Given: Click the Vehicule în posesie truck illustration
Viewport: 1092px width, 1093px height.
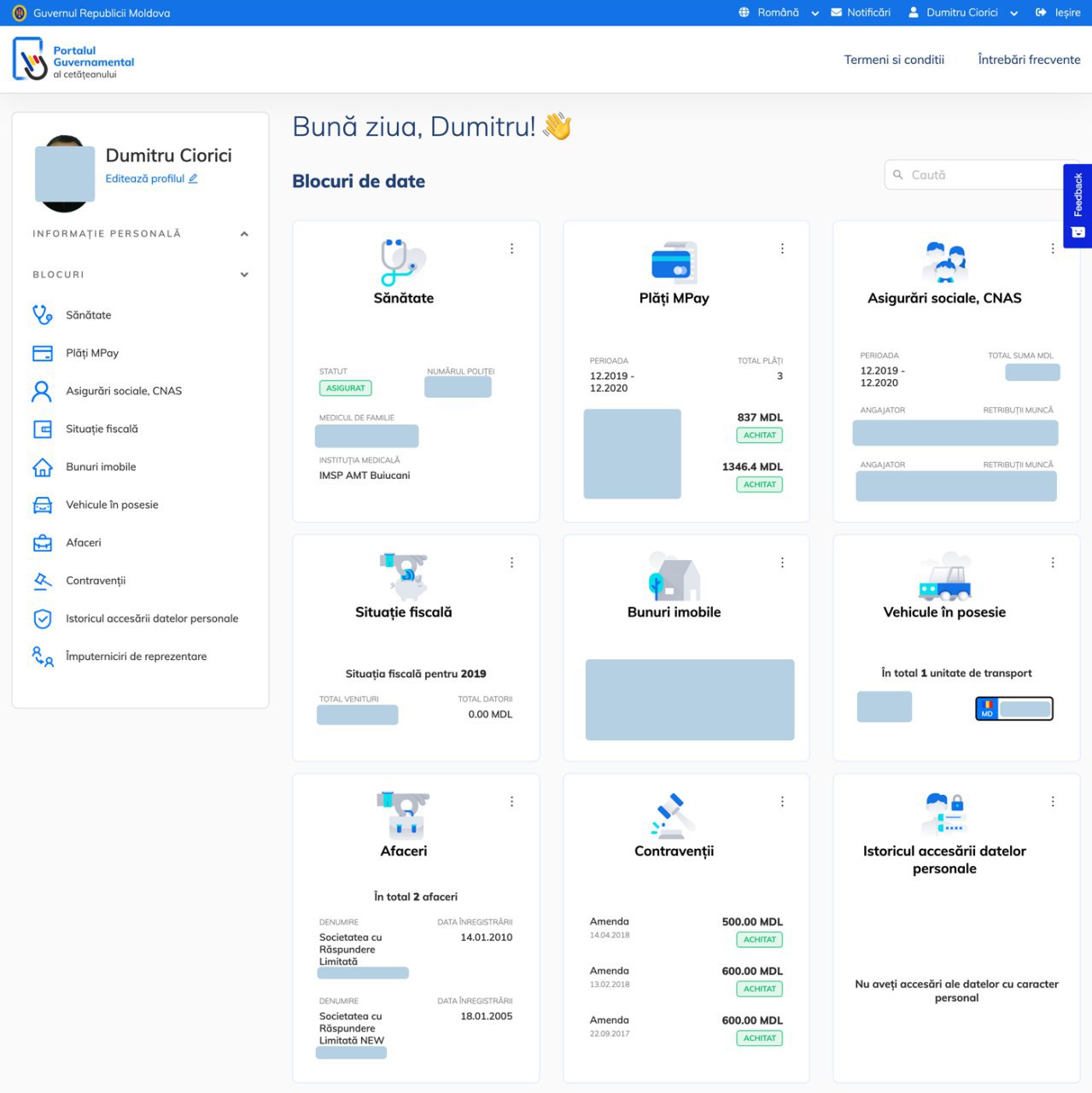Looking at the screenshot, I should (944, 576).
